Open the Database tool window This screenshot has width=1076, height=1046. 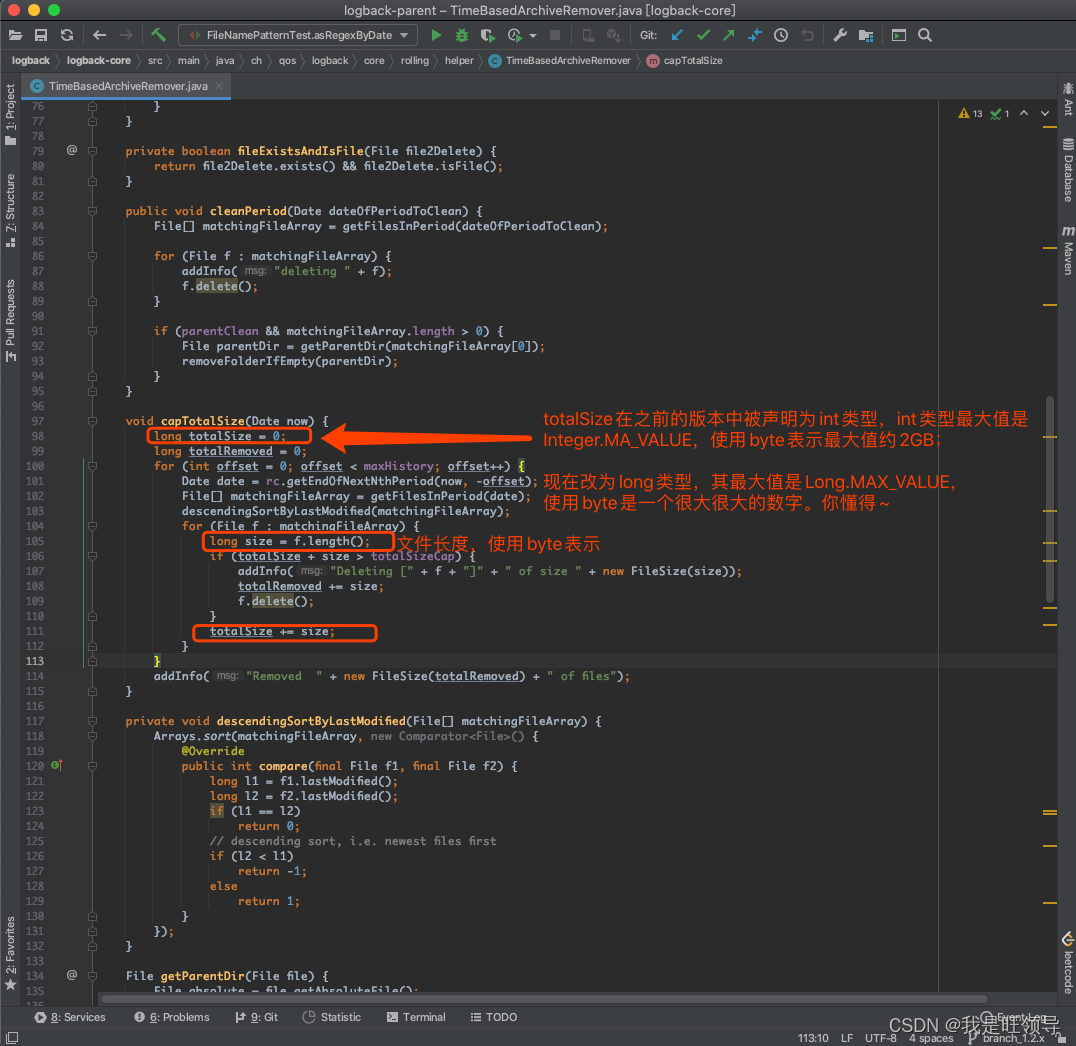pos(1068,170)
